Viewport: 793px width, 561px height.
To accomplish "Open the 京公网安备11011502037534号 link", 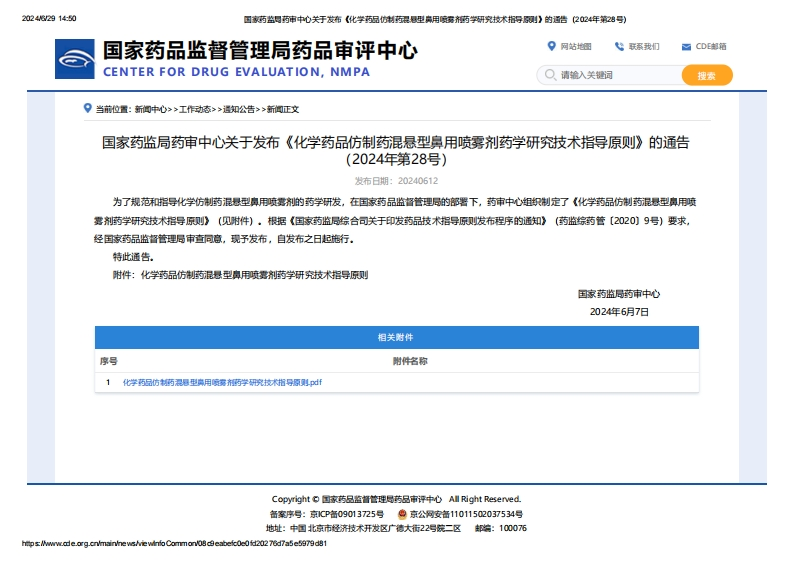I will 466,514.
